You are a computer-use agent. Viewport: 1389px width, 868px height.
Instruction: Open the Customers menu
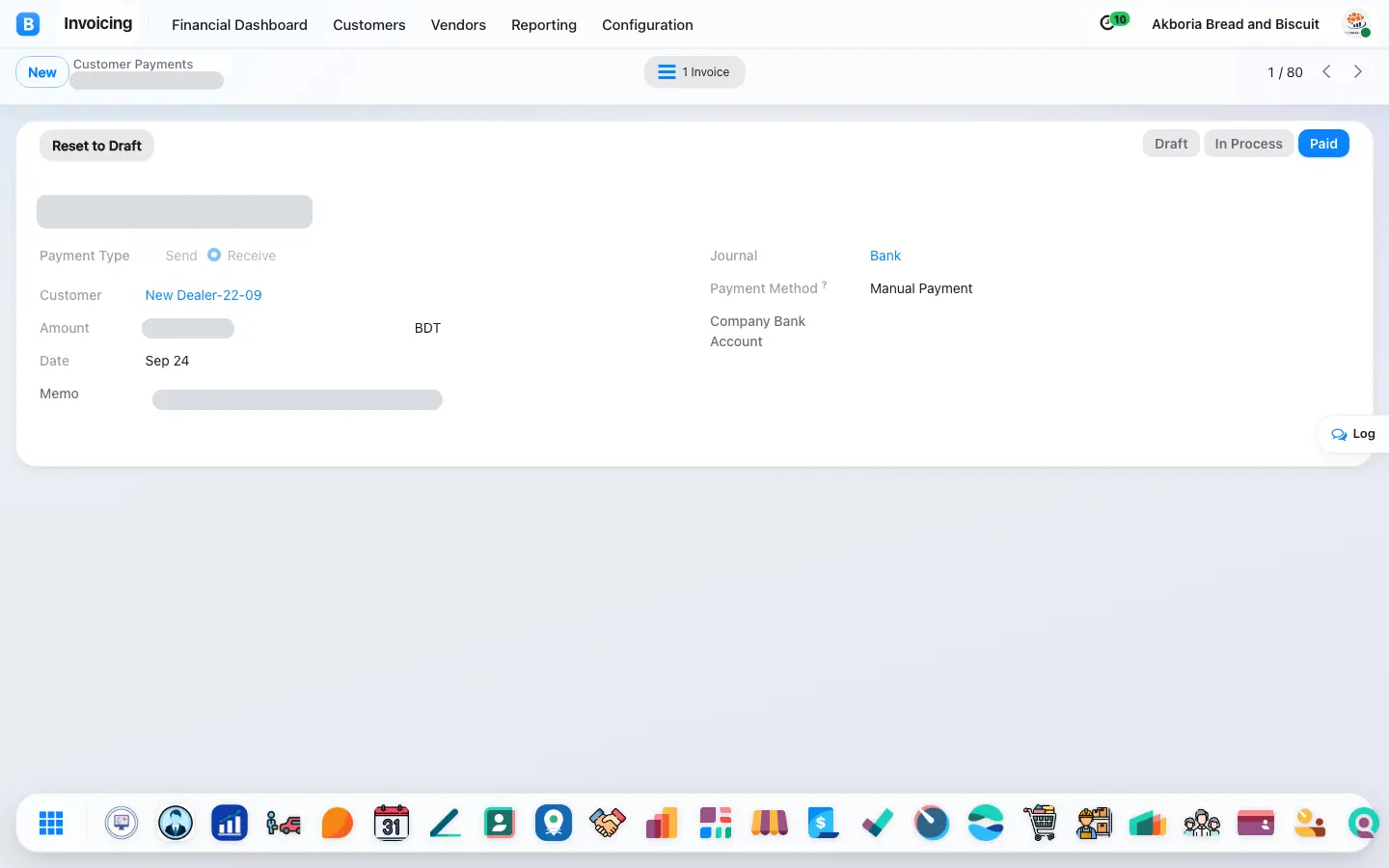pyautogui.click(x=369, y=25)
